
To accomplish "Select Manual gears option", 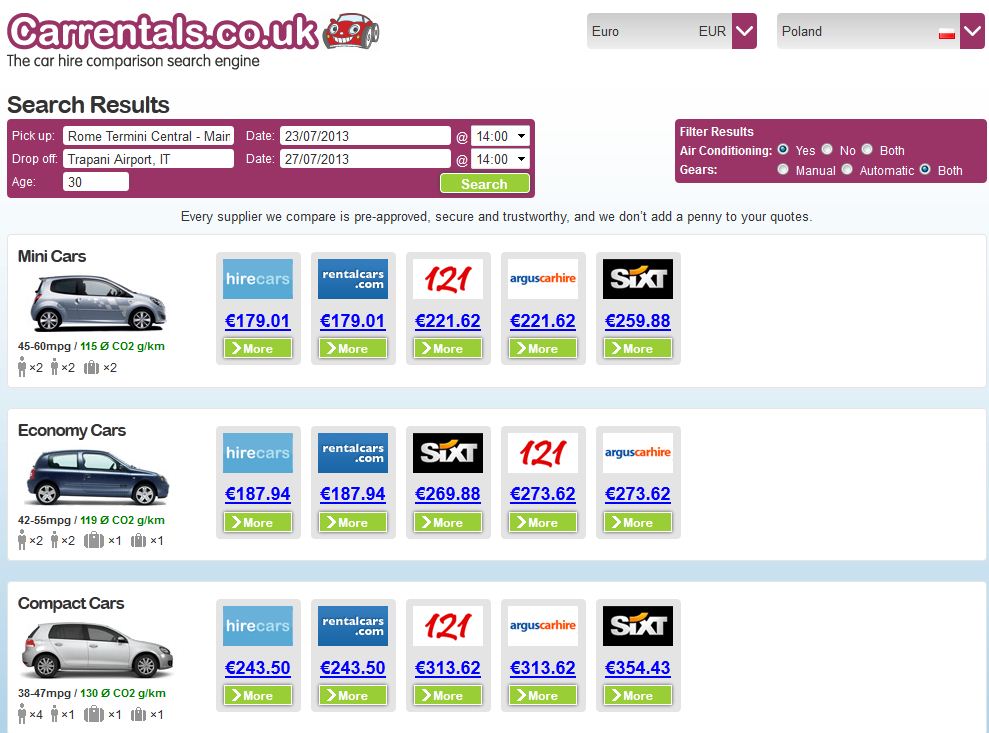I will tap(783, 169).
